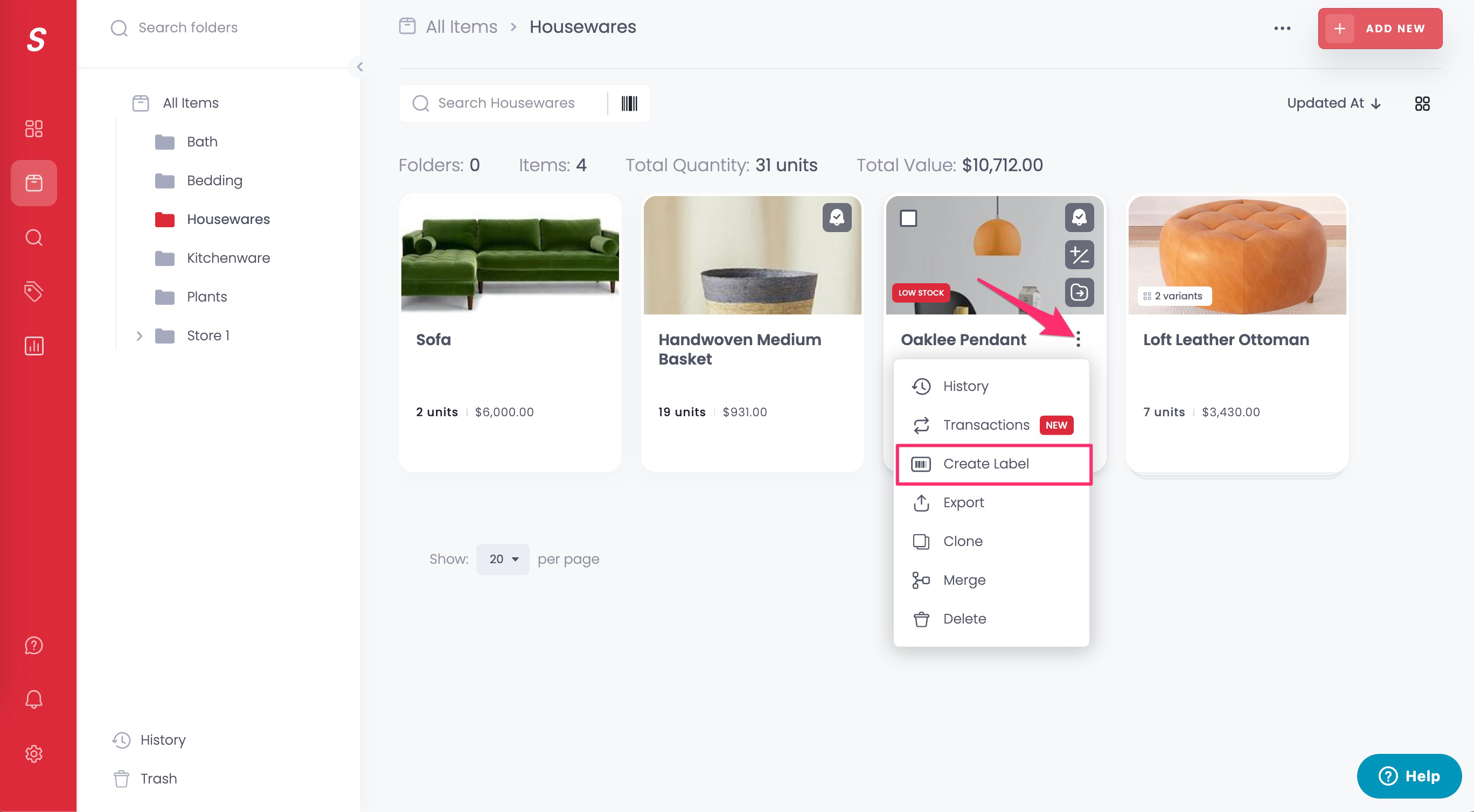
Task: Collapse the folders sidebar panel
Action: pyautogui.click(x=360, y=67)
